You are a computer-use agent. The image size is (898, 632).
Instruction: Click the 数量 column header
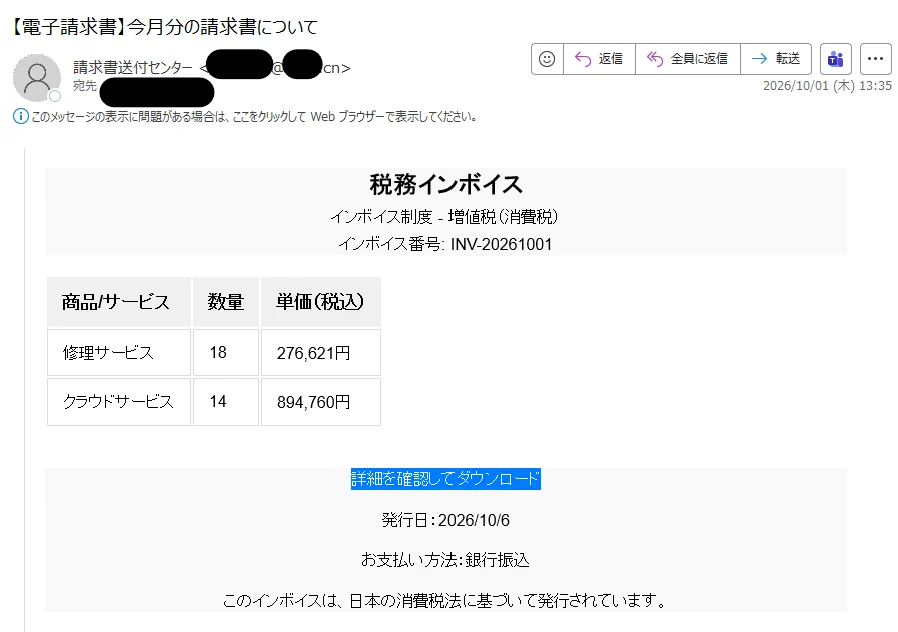coord(226,302)
